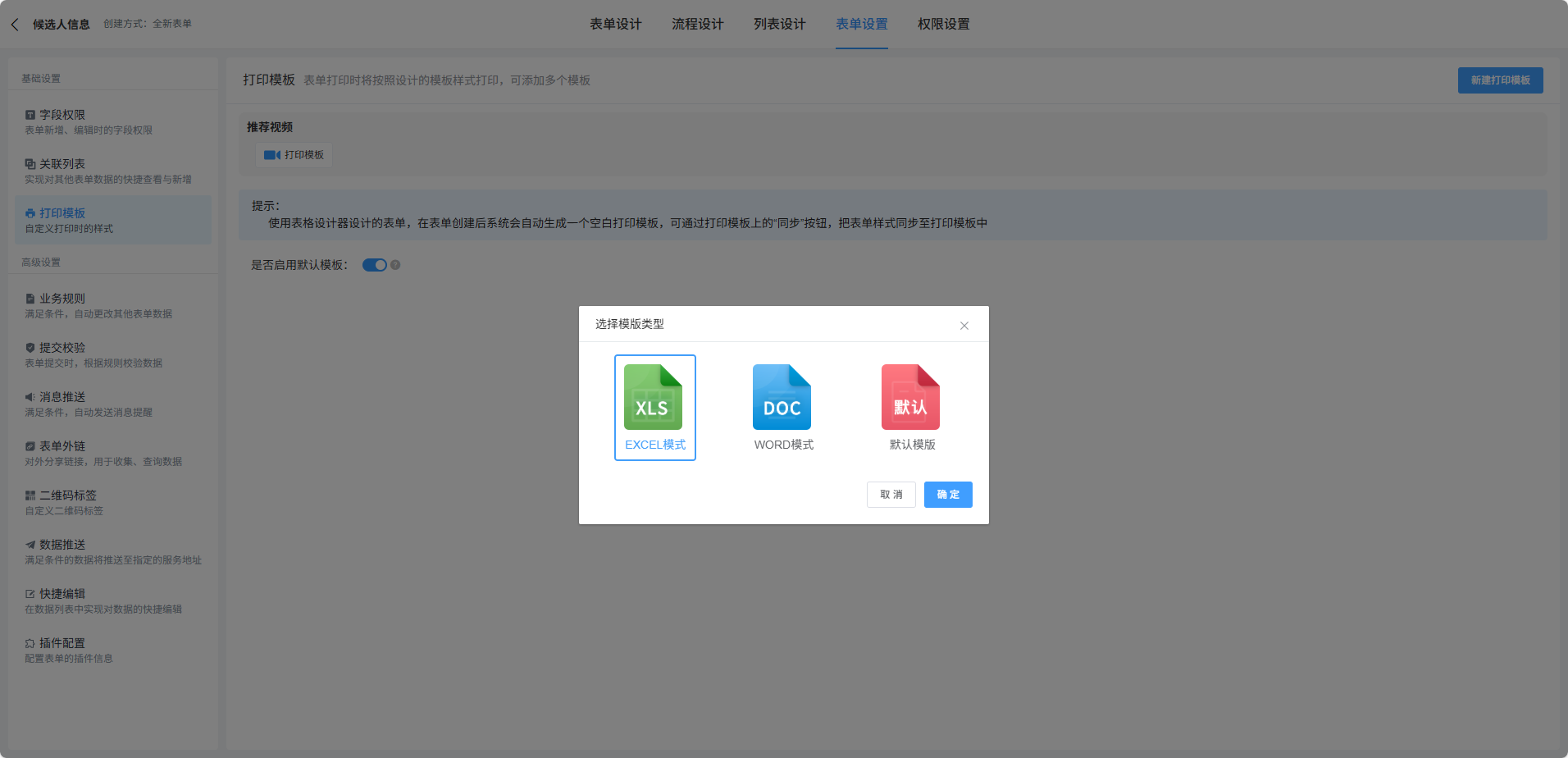Switch to the 表单设计 tab

[615, 25]
